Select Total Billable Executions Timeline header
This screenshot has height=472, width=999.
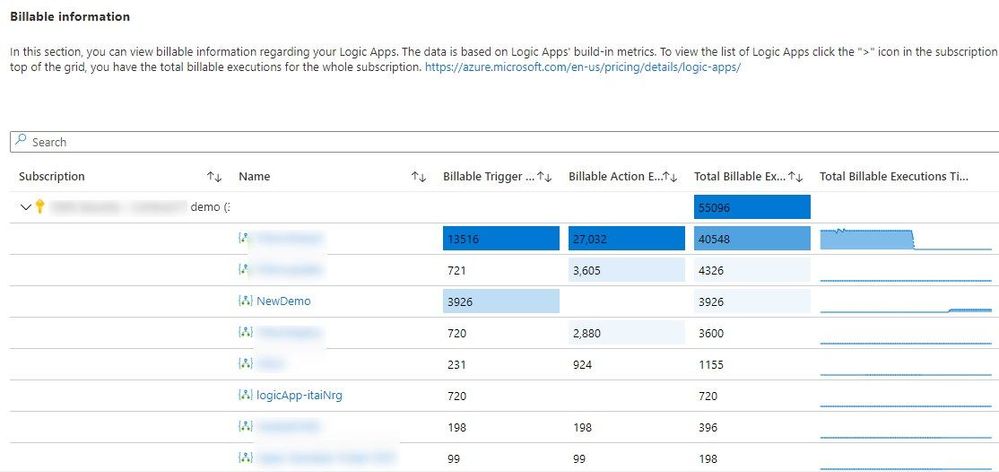pos(894,176)
